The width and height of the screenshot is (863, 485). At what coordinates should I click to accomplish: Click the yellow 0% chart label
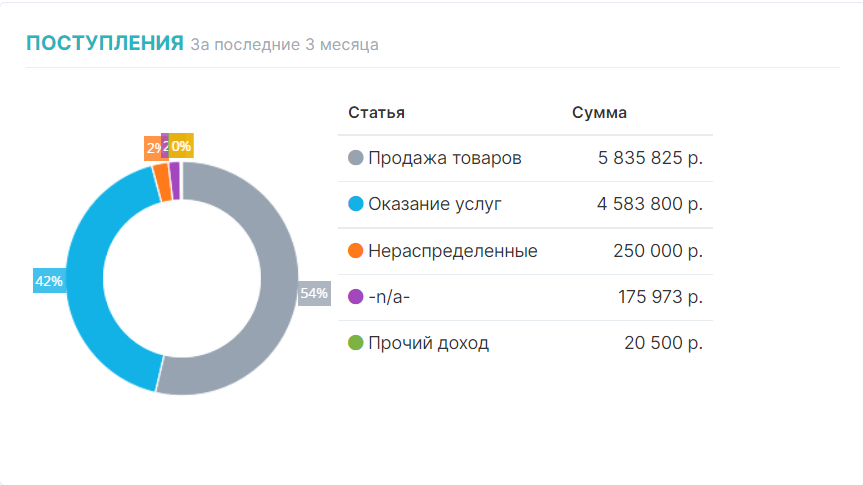pyautogui.click(x=181, y=146)
